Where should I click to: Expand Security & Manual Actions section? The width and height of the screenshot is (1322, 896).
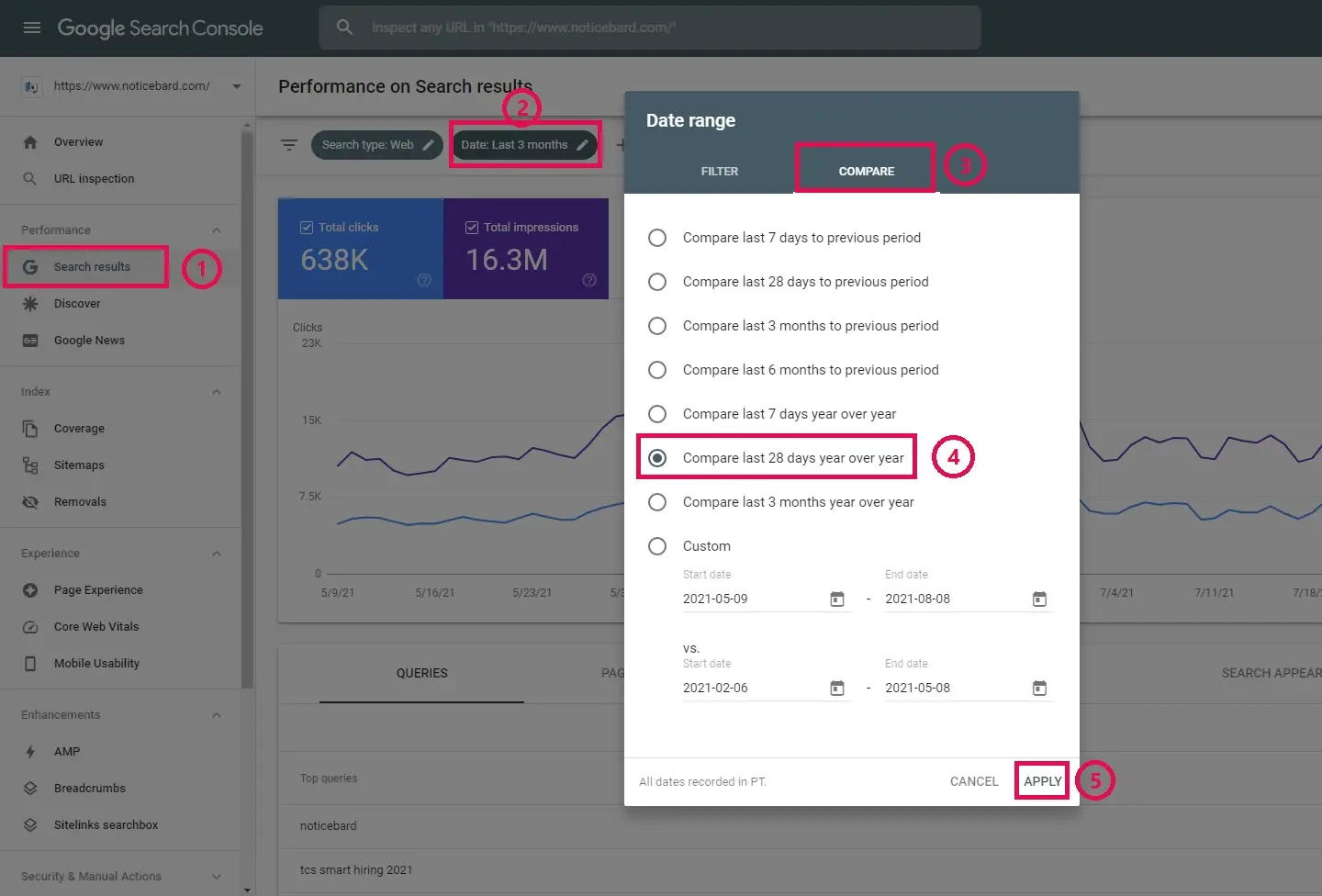click(217, 877)
